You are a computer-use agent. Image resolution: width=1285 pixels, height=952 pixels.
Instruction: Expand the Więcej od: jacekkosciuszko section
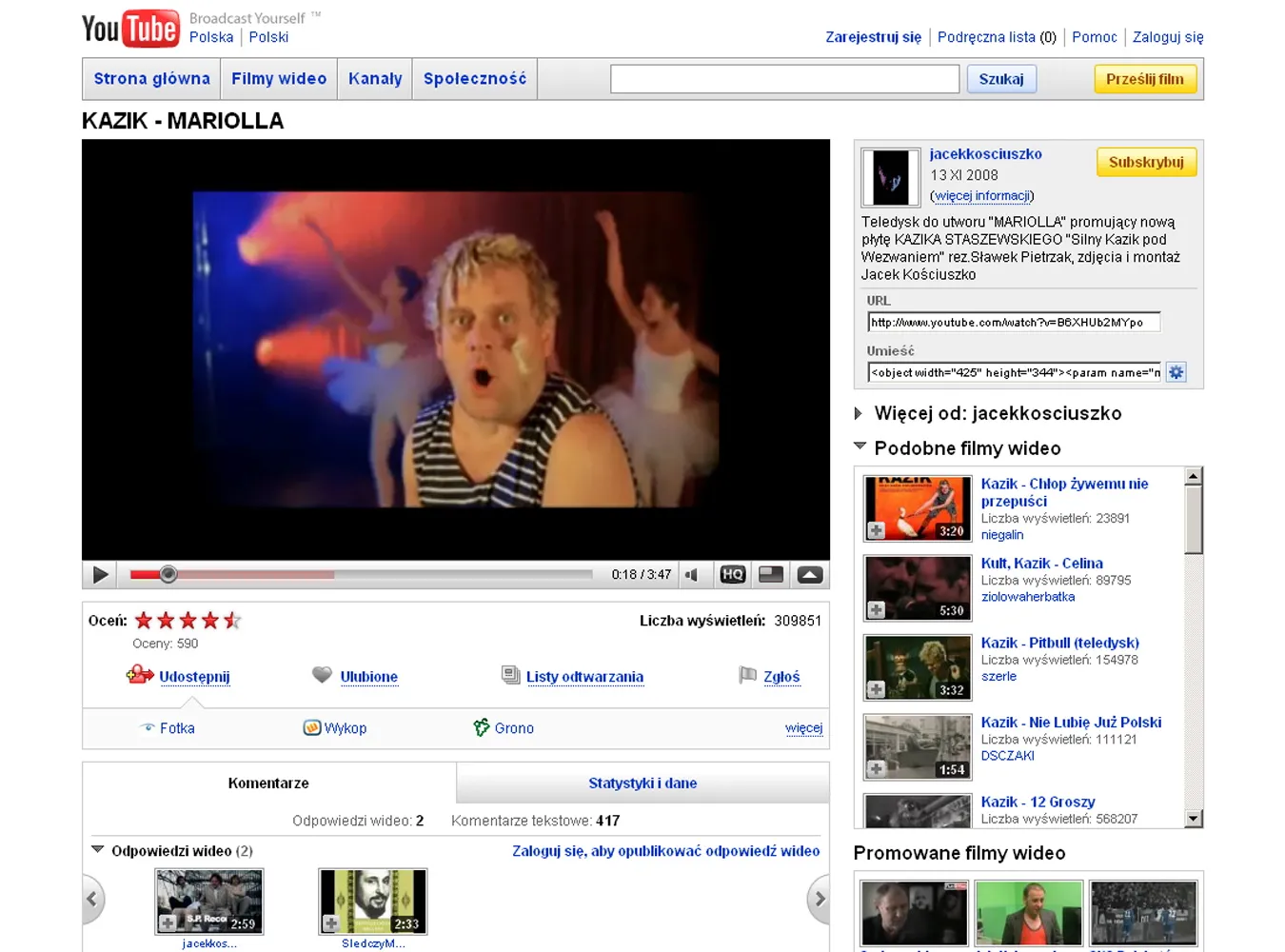tap(858, 413)
